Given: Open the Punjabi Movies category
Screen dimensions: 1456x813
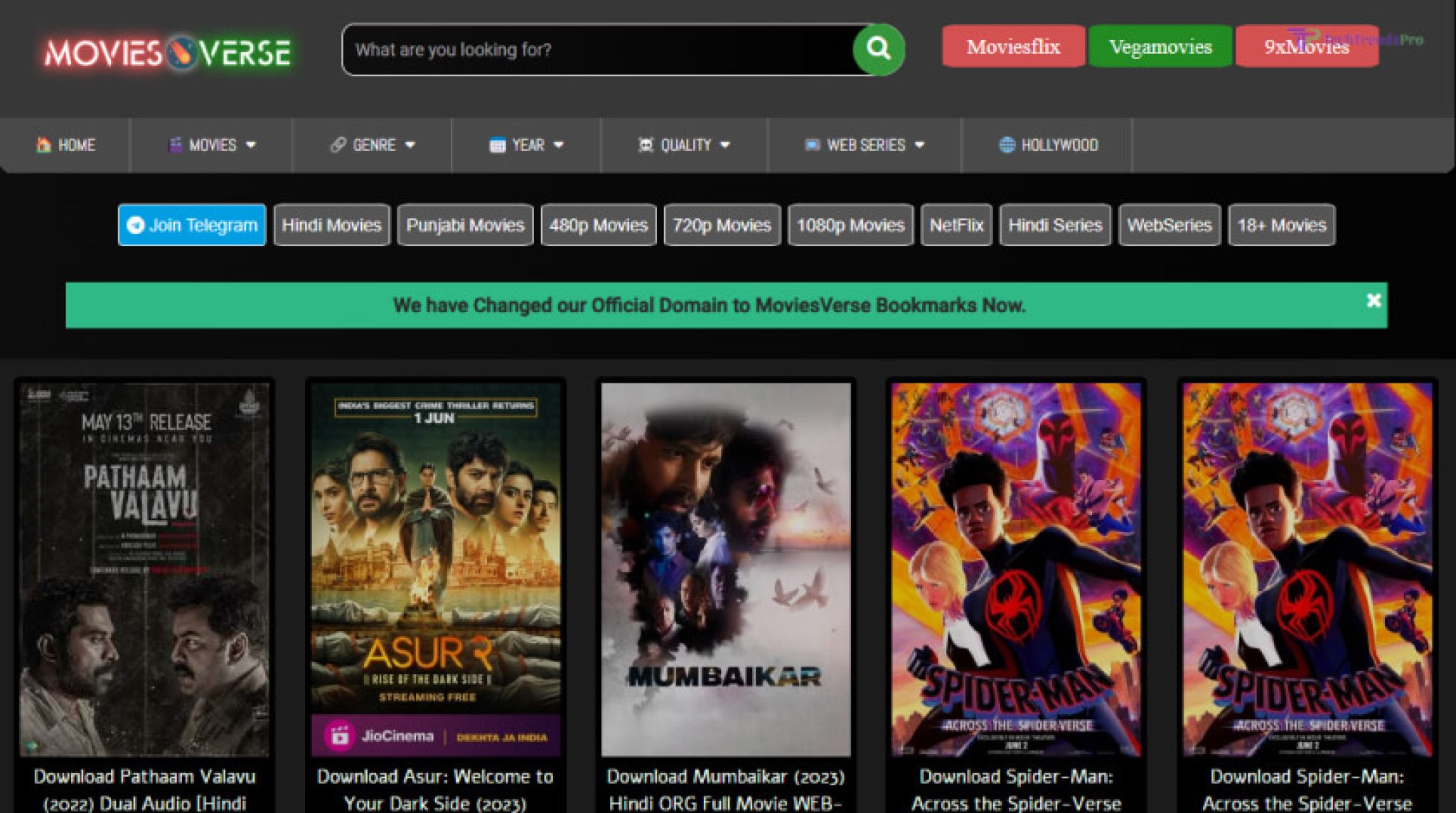Looking at the screenshot, I should (x=465, y=225).
